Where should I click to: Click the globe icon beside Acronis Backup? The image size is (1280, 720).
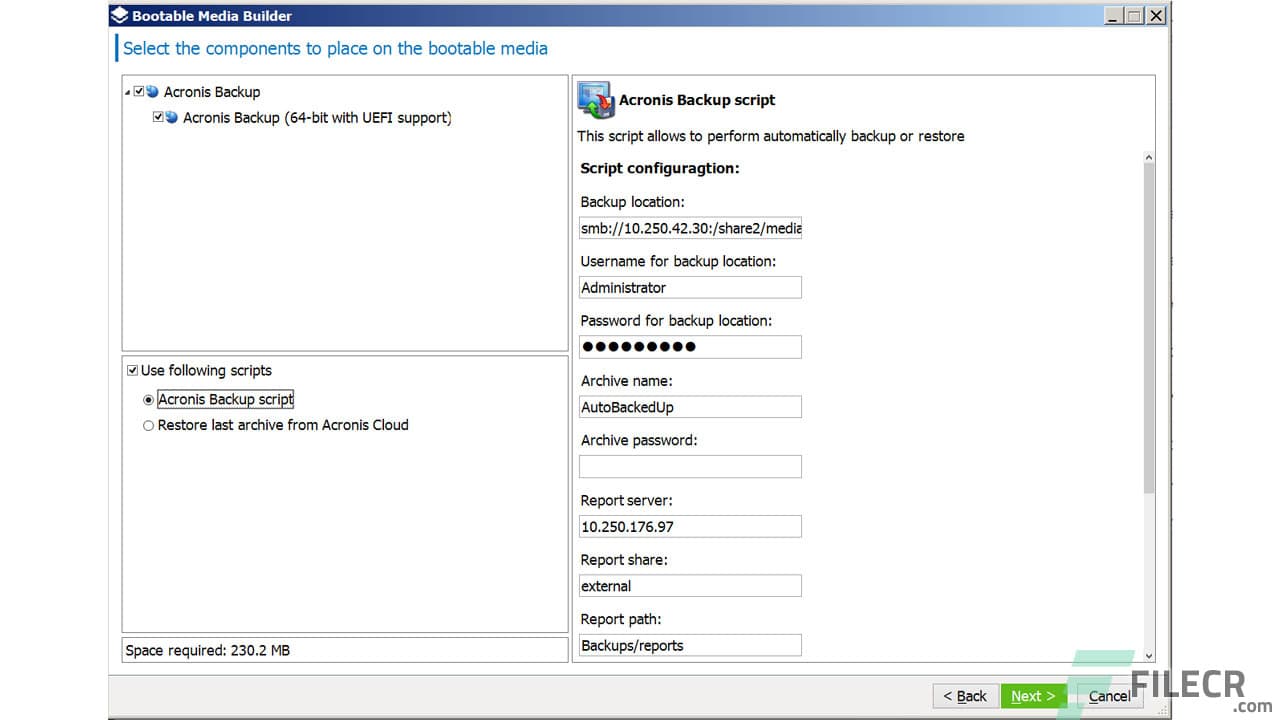click(152, 91)
